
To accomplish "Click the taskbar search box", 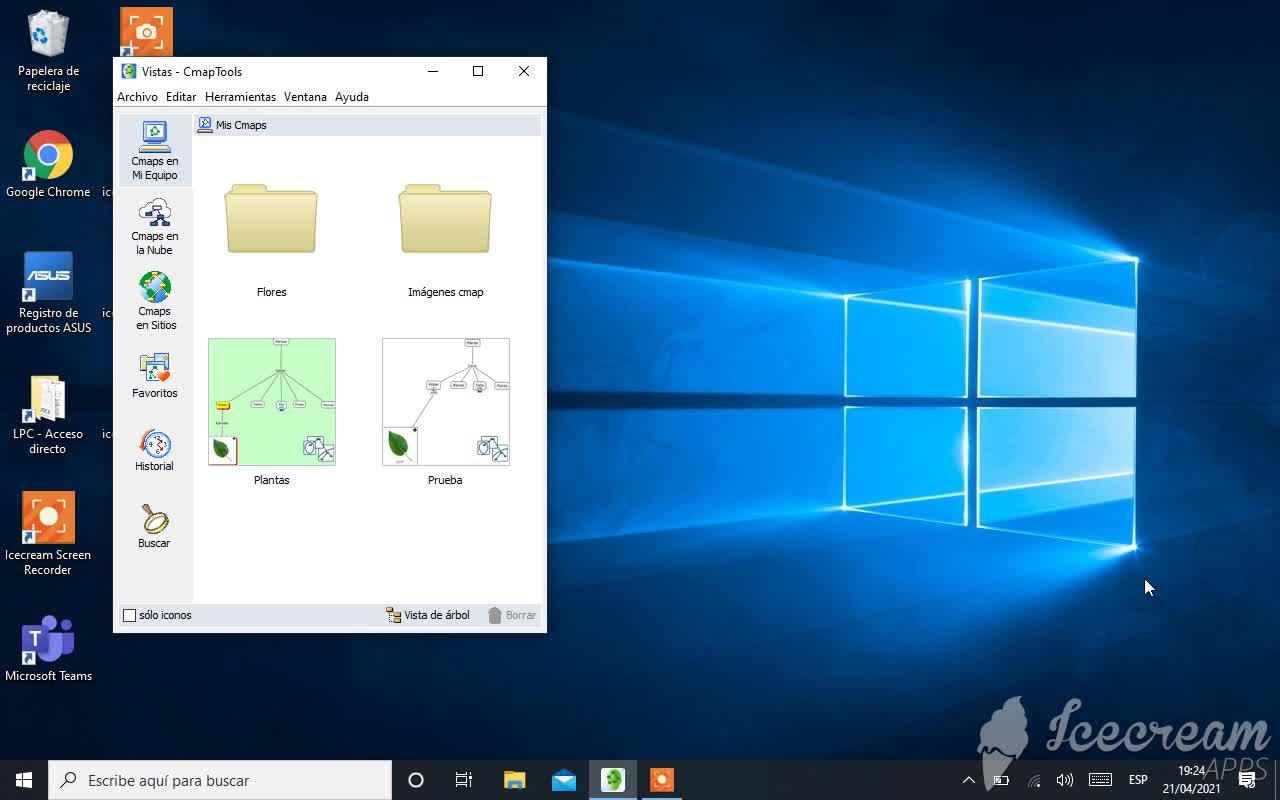I will point(220,780).
